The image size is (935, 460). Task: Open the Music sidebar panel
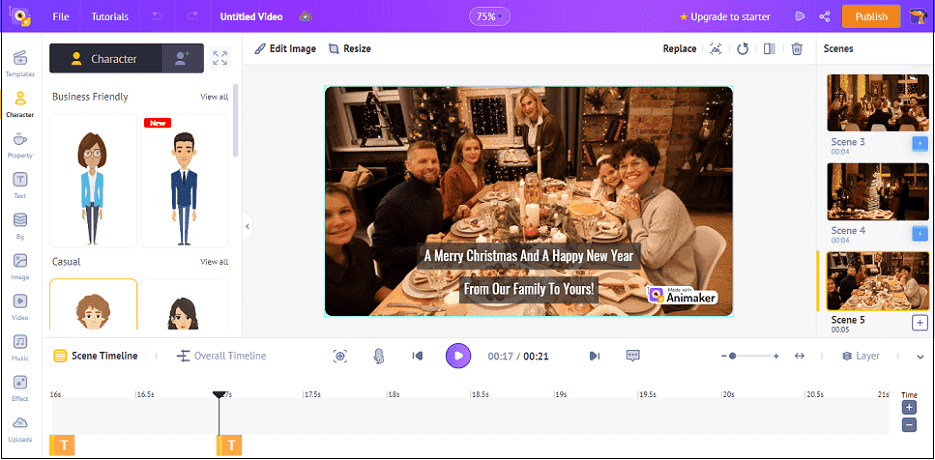(20, 347)
